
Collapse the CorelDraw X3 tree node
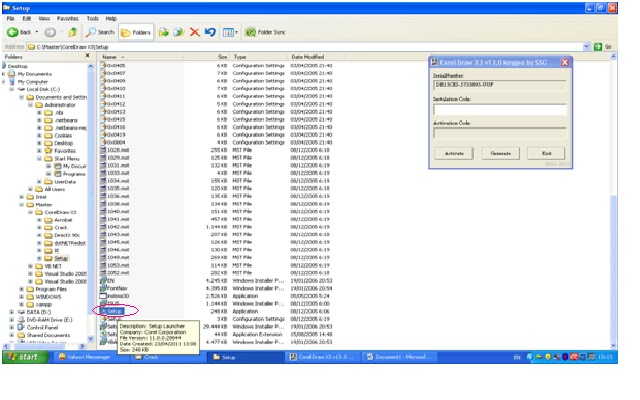30,212
